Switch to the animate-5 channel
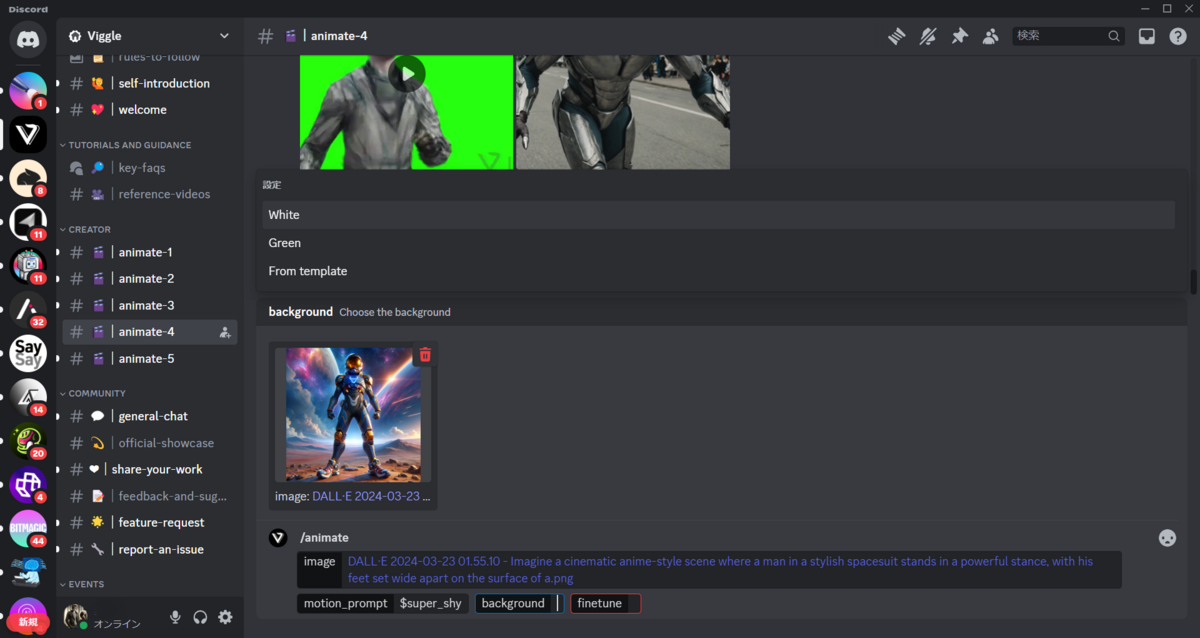Image resolution: width=1200 pixels, height=638 pixels. (x=150, y=358)
